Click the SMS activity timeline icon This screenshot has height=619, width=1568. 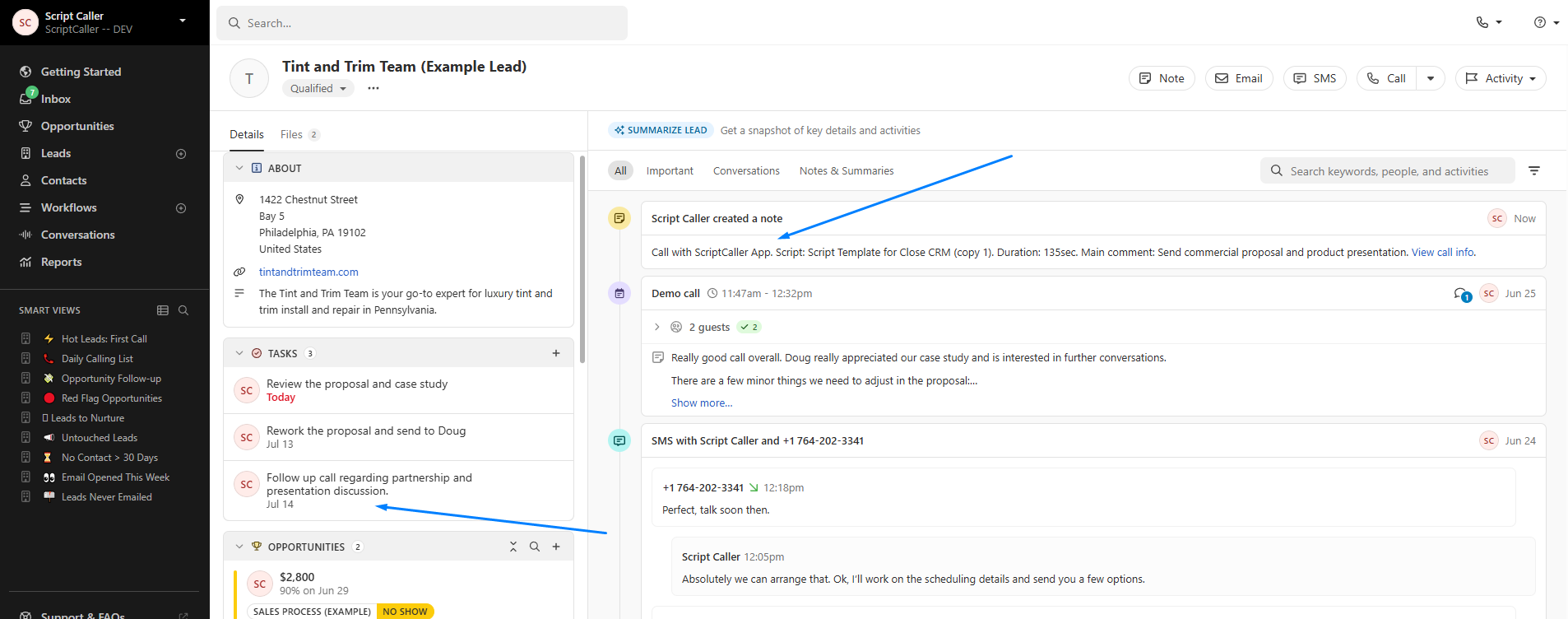point(619,440)
